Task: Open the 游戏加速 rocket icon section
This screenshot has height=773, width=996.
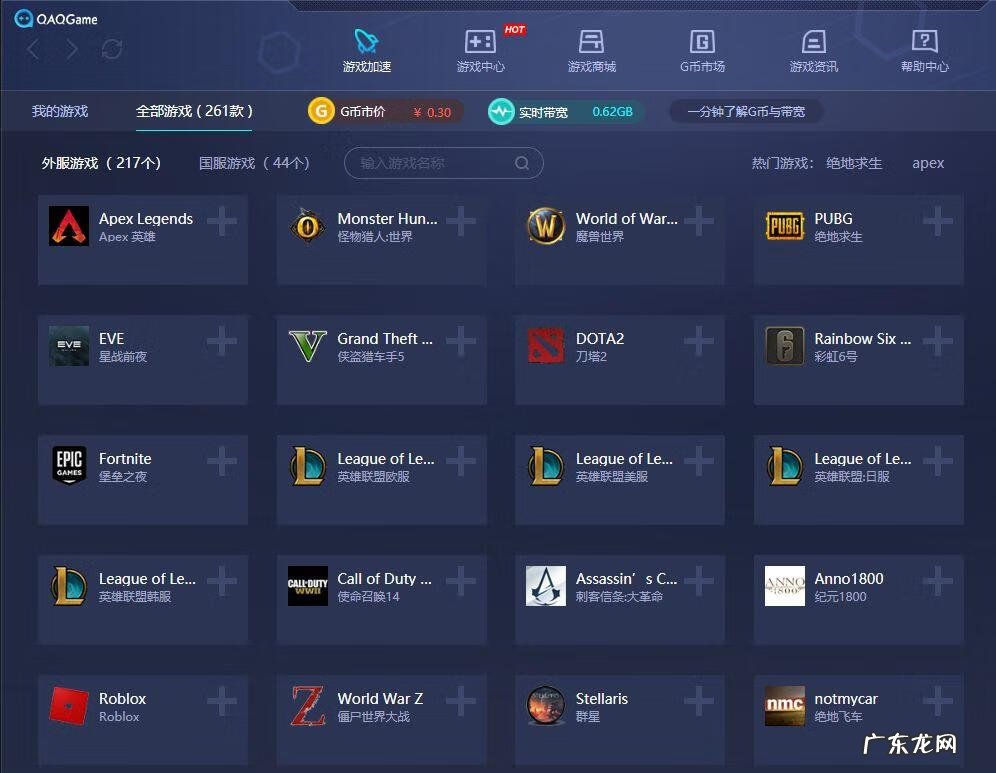Action: 366,42
